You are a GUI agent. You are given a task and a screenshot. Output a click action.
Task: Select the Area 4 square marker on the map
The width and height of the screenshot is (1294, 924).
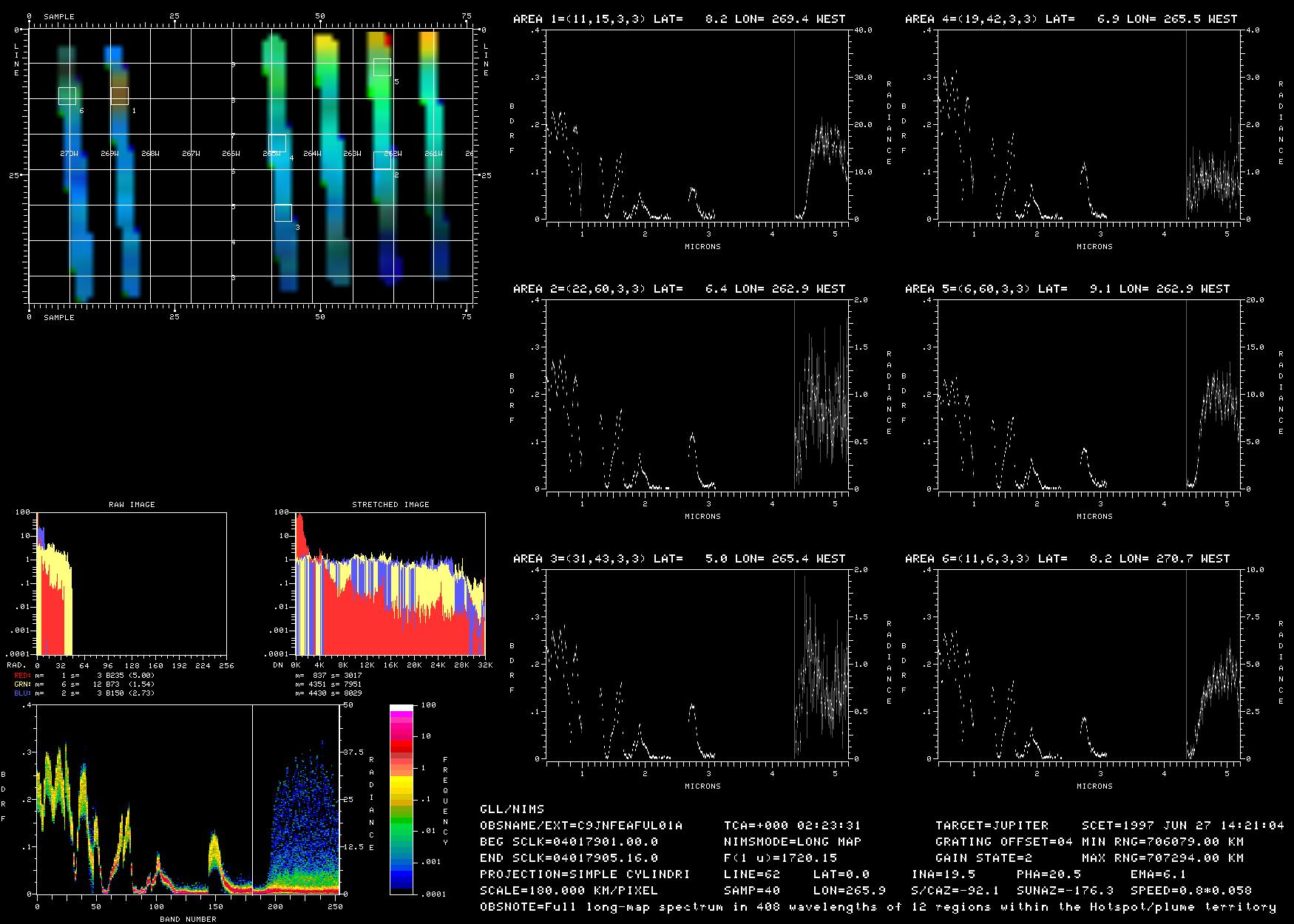coord(277,143)
